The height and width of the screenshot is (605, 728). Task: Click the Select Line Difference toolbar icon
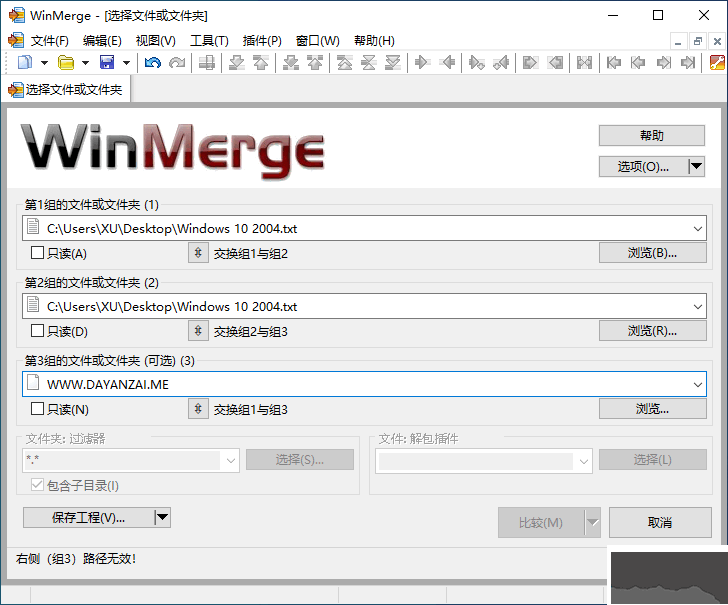(x=207, y=62)
